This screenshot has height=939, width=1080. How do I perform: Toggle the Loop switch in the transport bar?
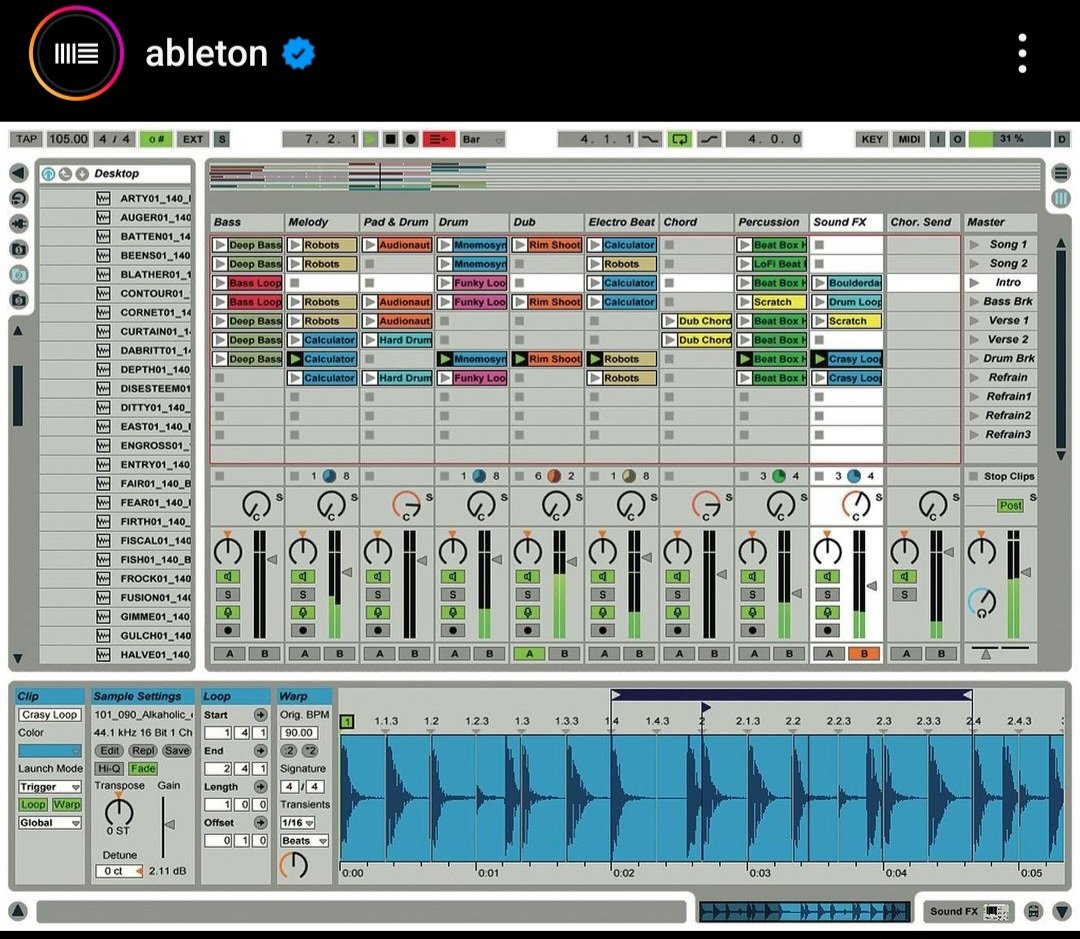[x=679, y=139]
